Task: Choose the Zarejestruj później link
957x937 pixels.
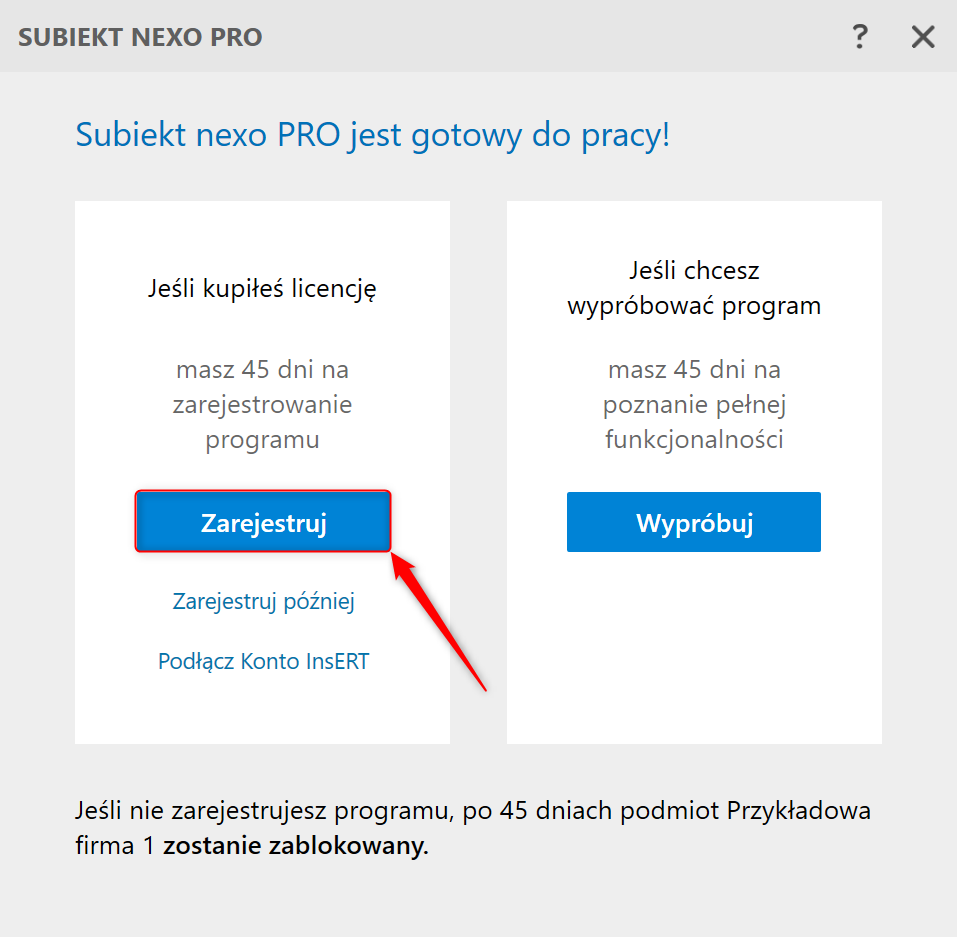Action: [x=263, y=601]
